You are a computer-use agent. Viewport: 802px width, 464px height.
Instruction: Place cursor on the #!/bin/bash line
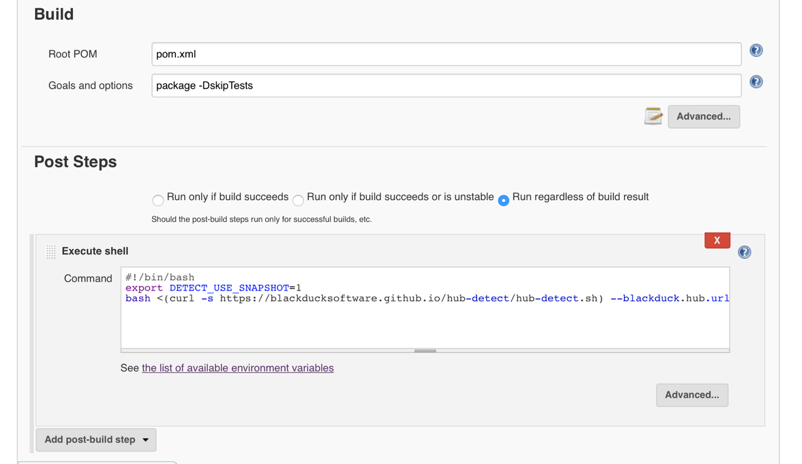click(x=160, y=277)
